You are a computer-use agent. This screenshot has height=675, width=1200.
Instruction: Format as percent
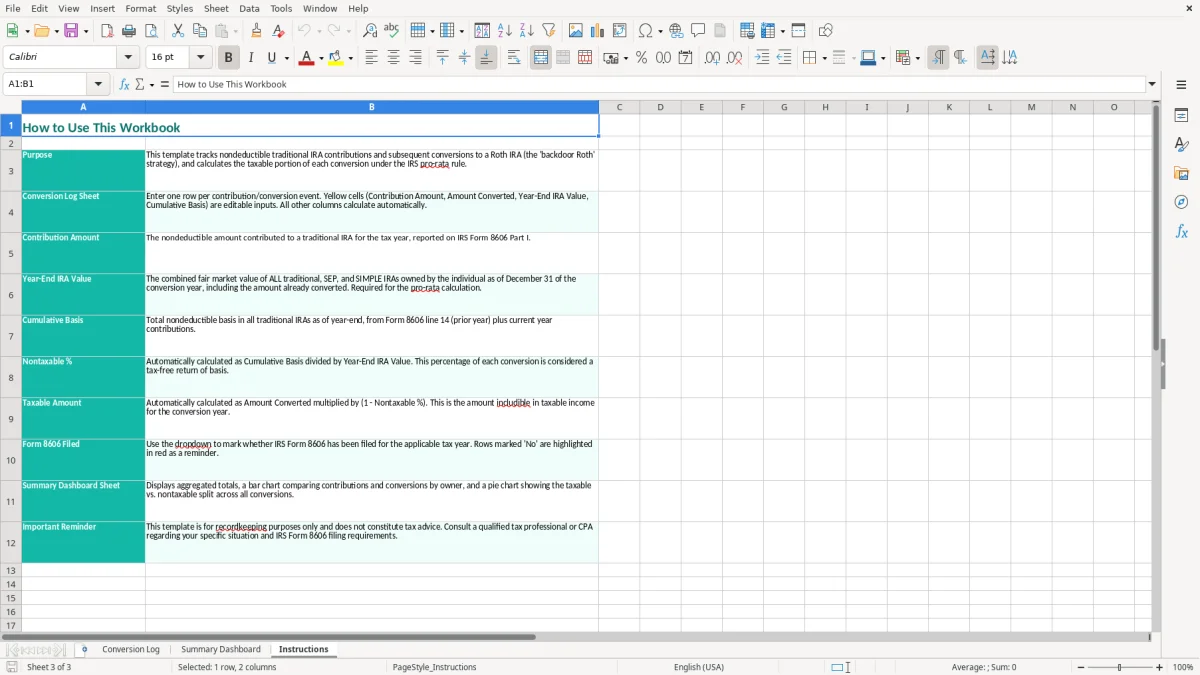tap(641, 58)
